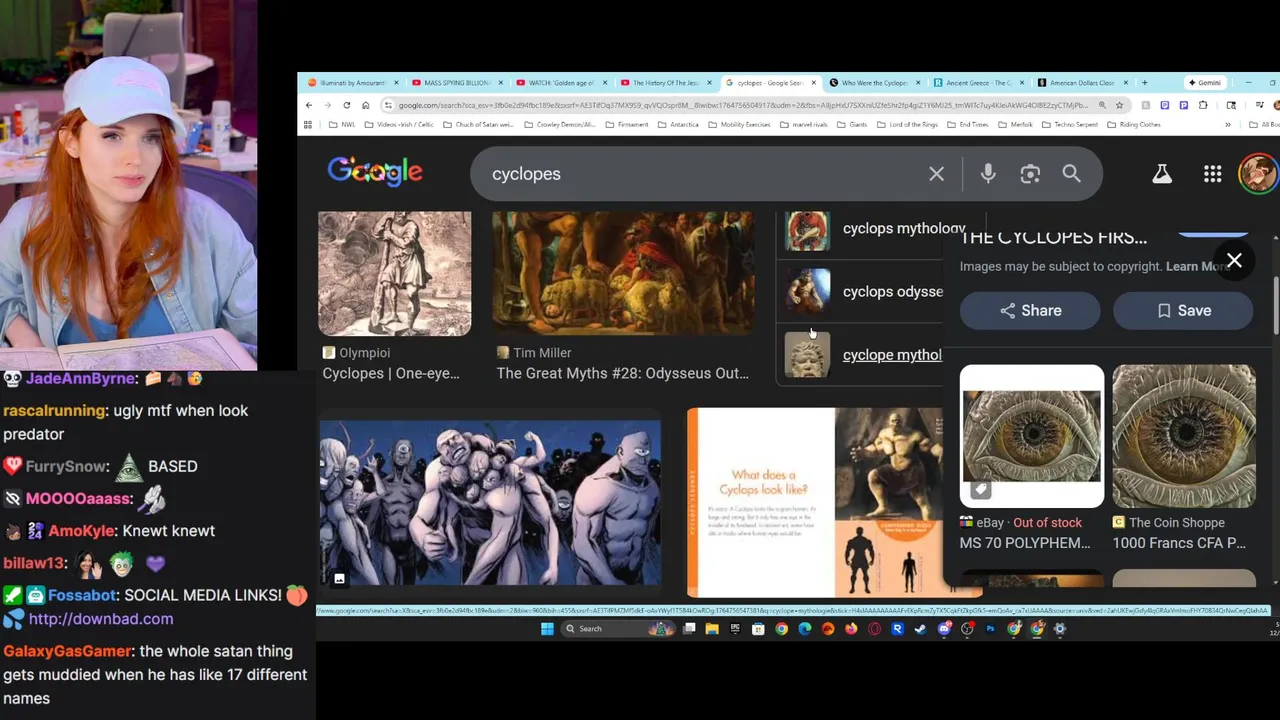Screen dimensions: 1280x720
Task: Switch to MASS SPYING BILLION tab
Action: point(457,83)
